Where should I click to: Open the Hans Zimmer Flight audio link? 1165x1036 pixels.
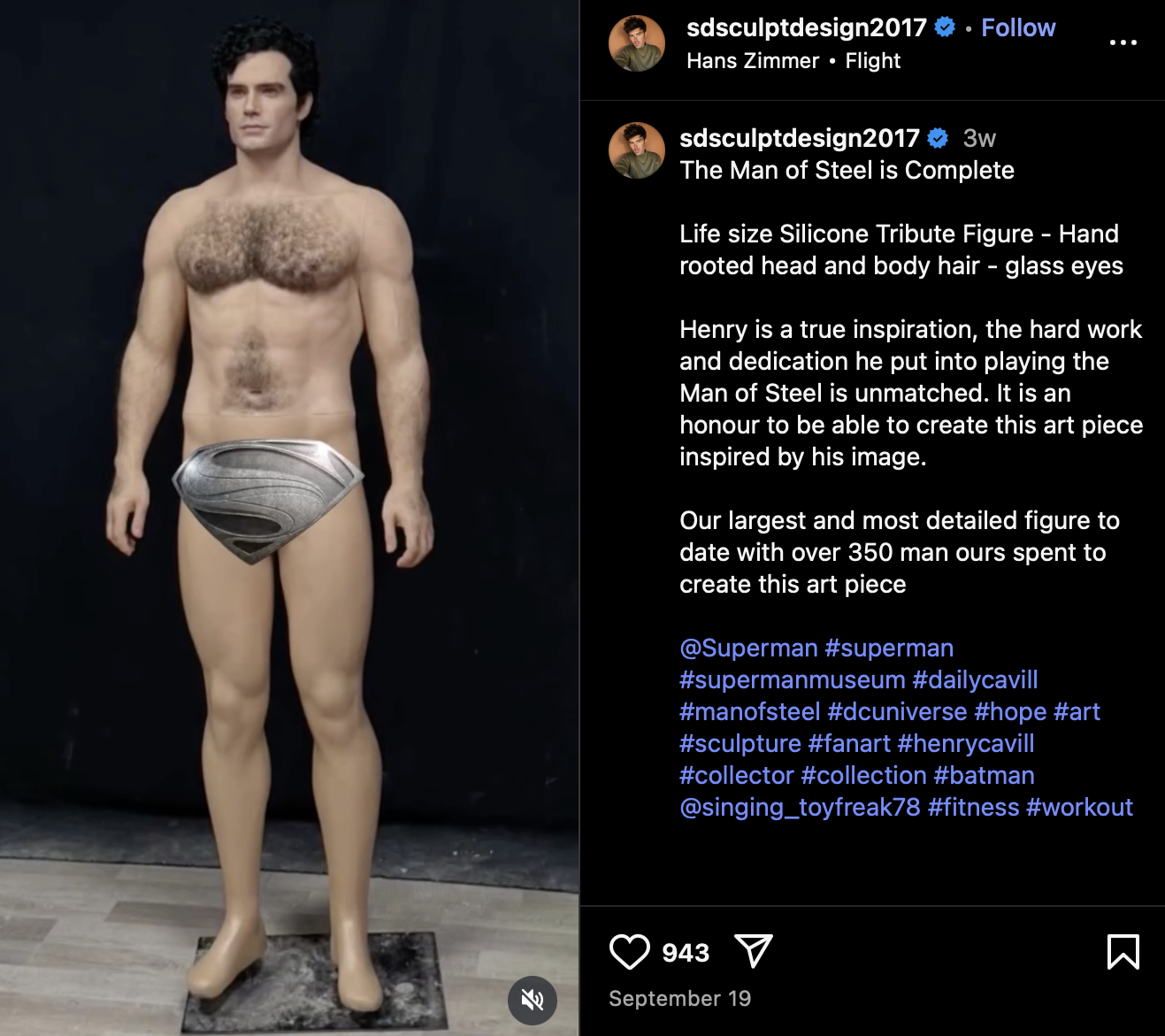pyautogui.click(x=793, y=61)
